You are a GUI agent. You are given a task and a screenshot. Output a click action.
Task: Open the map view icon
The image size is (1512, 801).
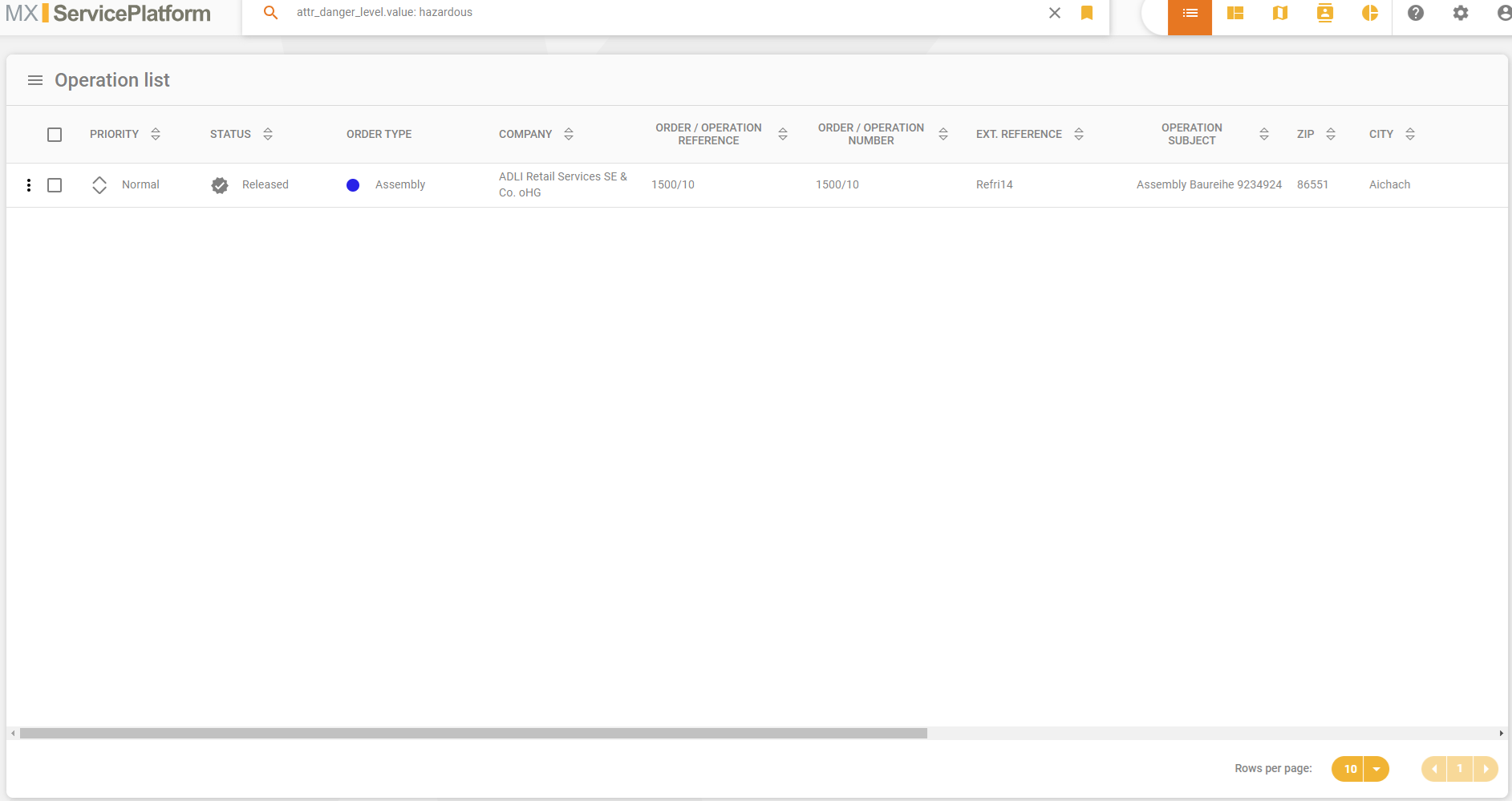[1280, 13]
